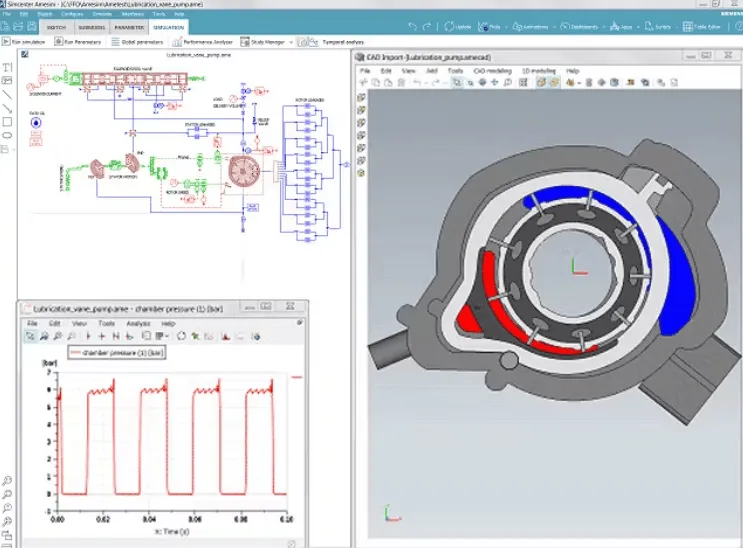Open the CAD modeling menu in CAD Import
This screenshot has height=548, width=743.
pos(493,71)
